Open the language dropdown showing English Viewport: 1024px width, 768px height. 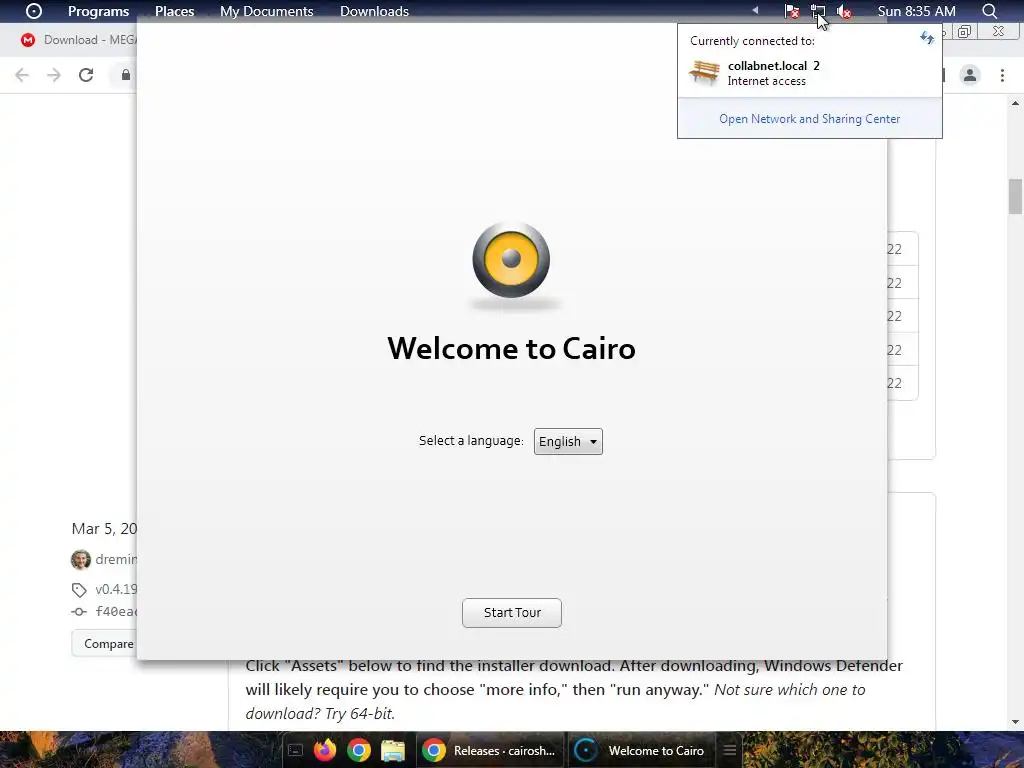[568, 441]
